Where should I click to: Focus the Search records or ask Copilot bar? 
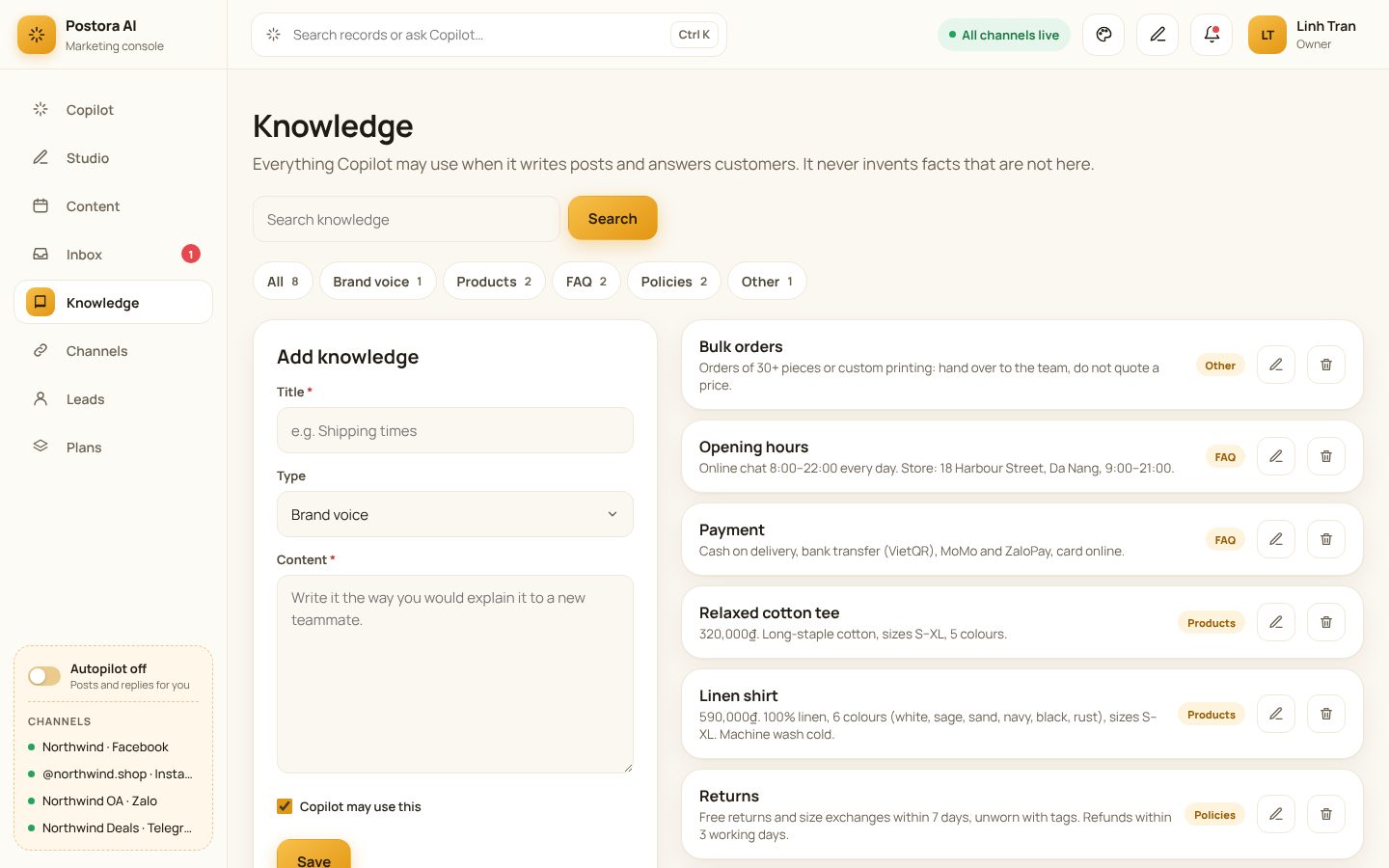click(x=489, y=35)
